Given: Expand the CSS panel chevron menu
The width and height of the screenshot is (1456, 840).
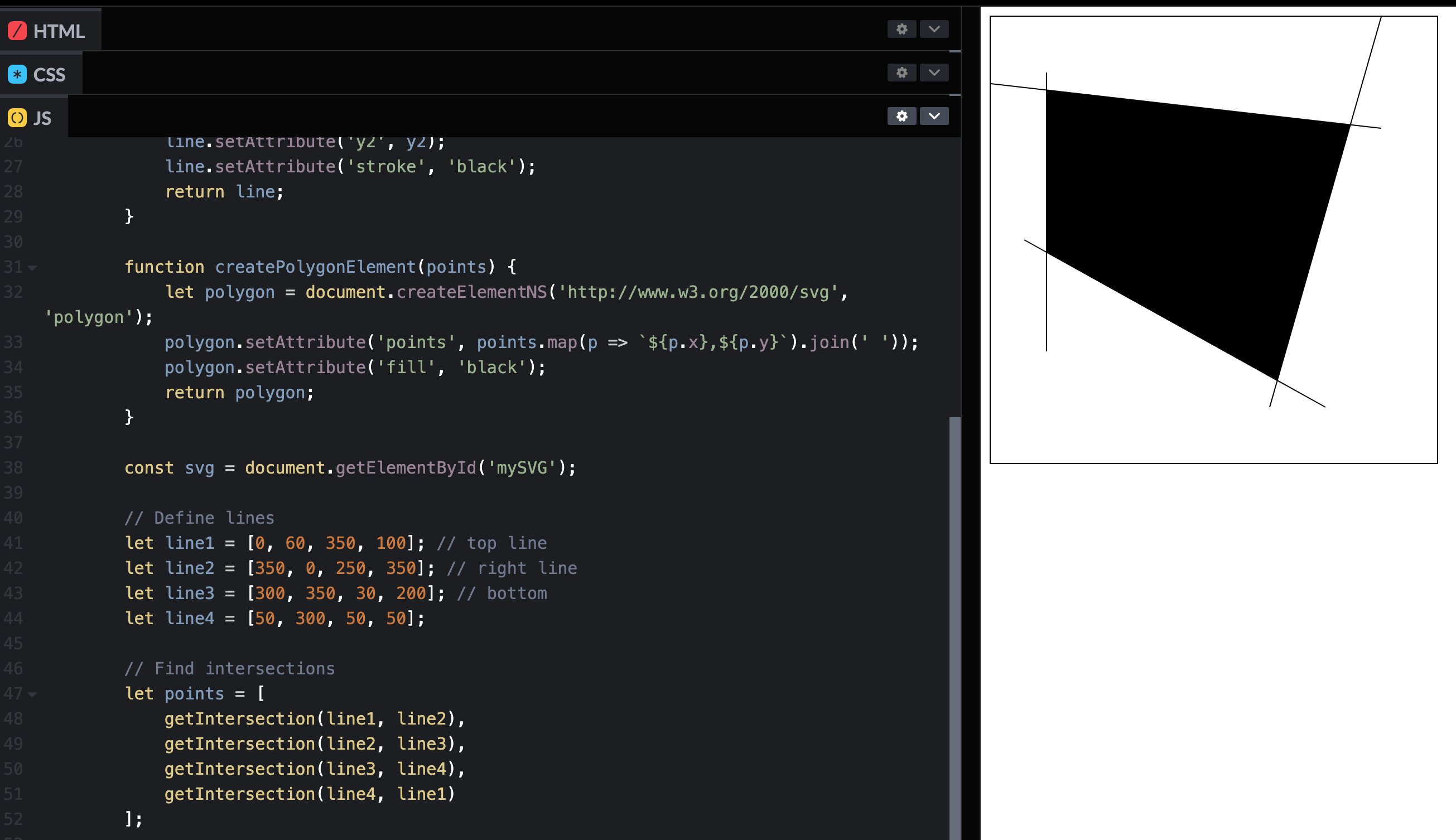Looking at the screenshot, I should (x=934, y=73).
